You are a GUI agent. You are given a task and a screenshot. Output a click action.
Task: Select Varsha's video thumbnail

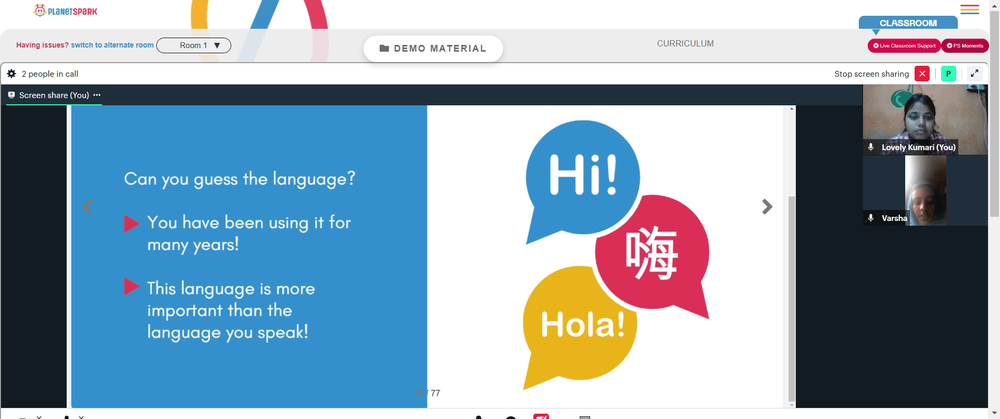click(x=925, y=191)
